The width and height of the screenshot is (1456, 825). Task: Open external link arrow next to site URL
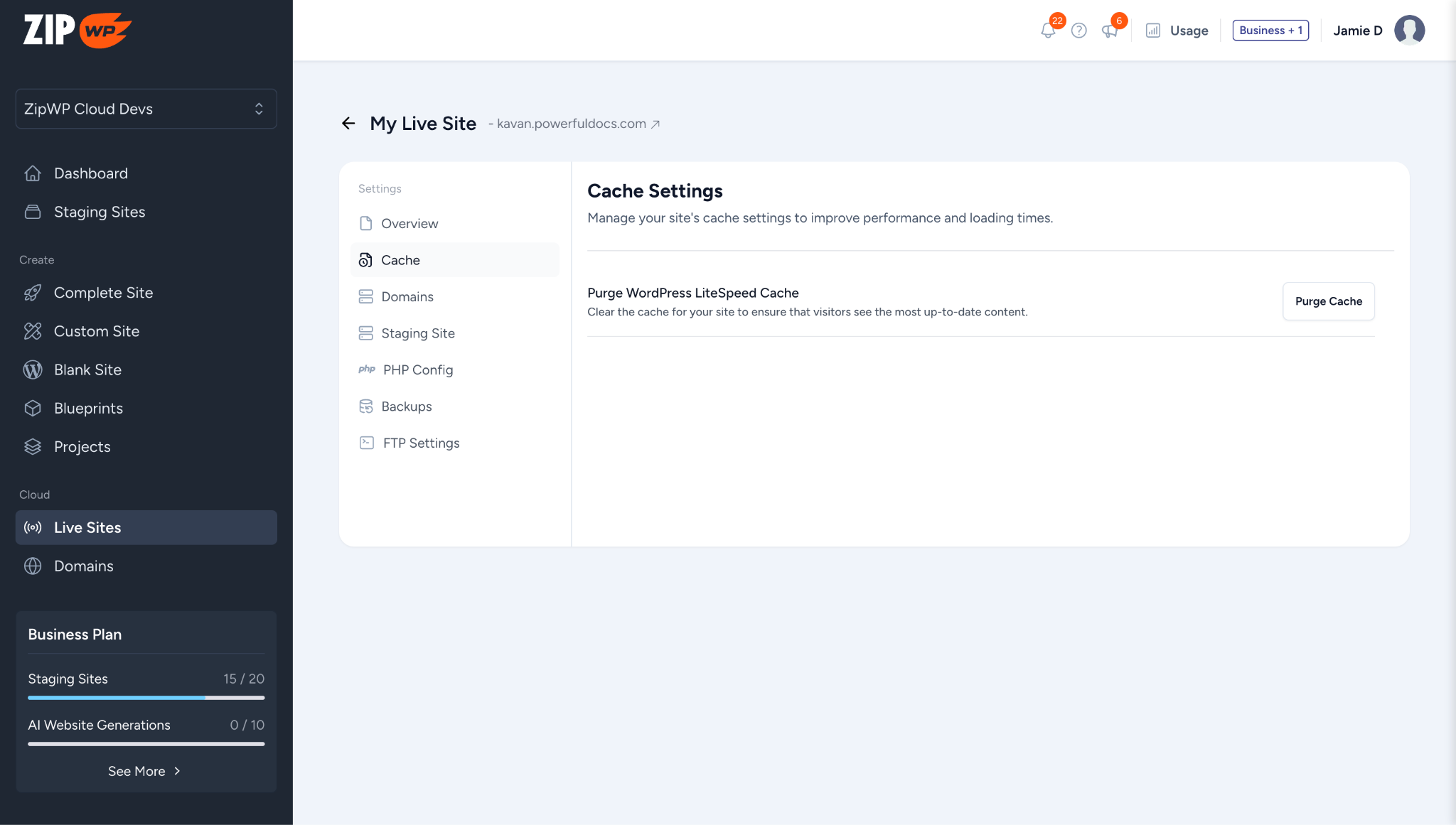[655, 124]
